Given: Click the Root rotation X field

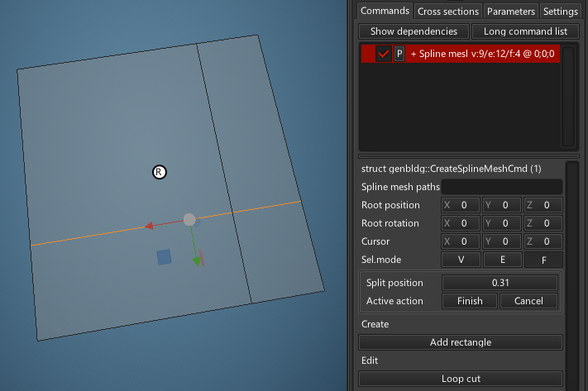Looking at the screenshot, I should click(461, 223).
